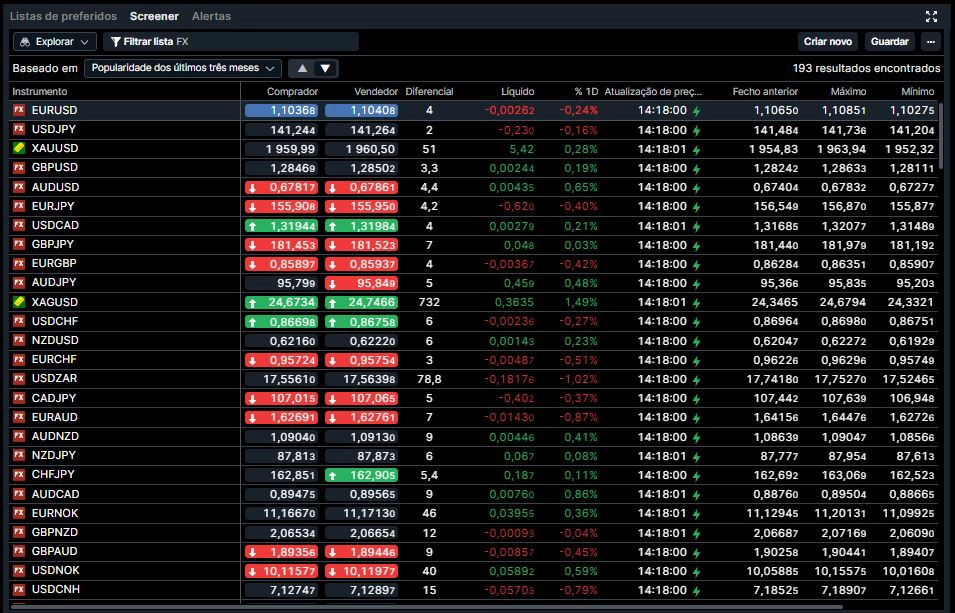Viewport: 955px width, 613px height.
Task: Click the Criar novo button
Action: coord(828,41)
